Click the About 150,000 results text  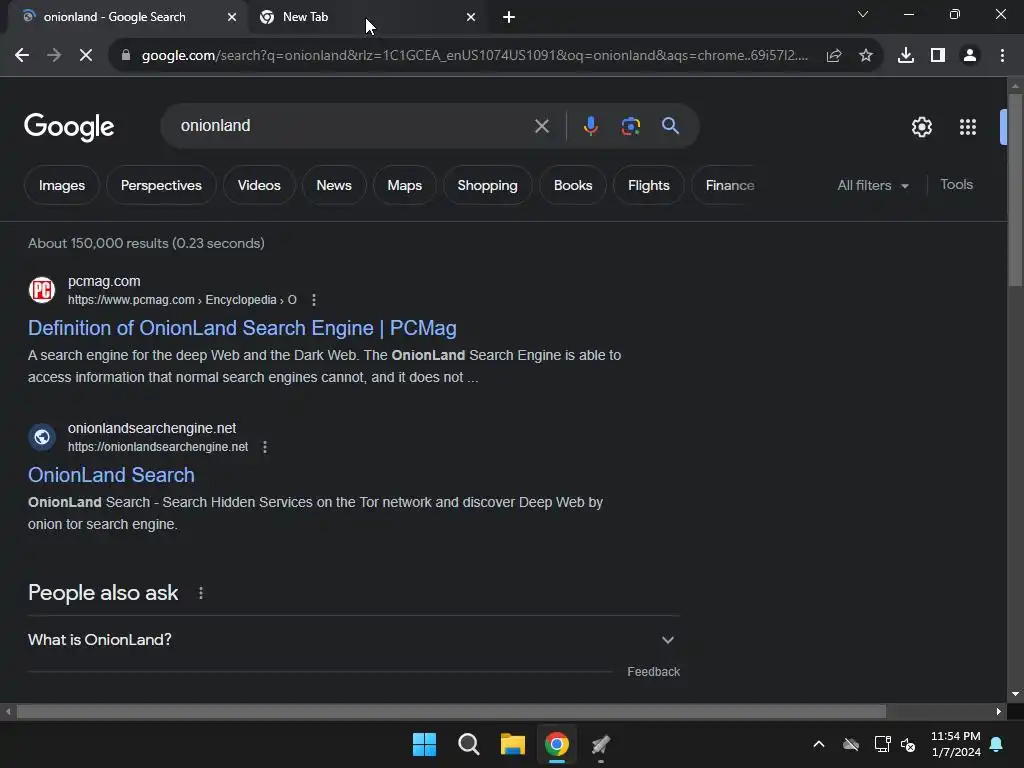coord(146,244)
